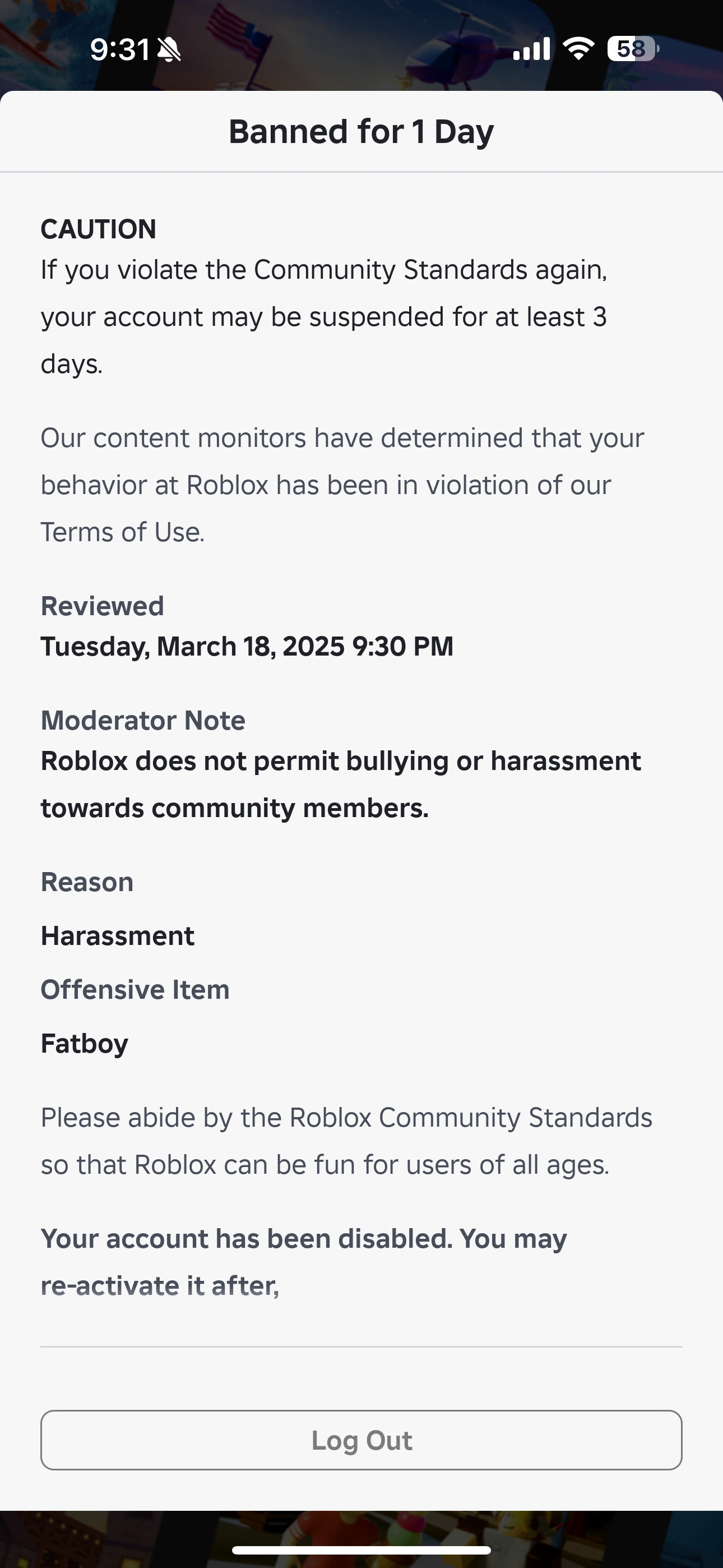Viewport: 723px width, 1568px height.
Task: Tap the 9:31 clock in status bar
Action: pyautogui.click(x=119, y=49)
